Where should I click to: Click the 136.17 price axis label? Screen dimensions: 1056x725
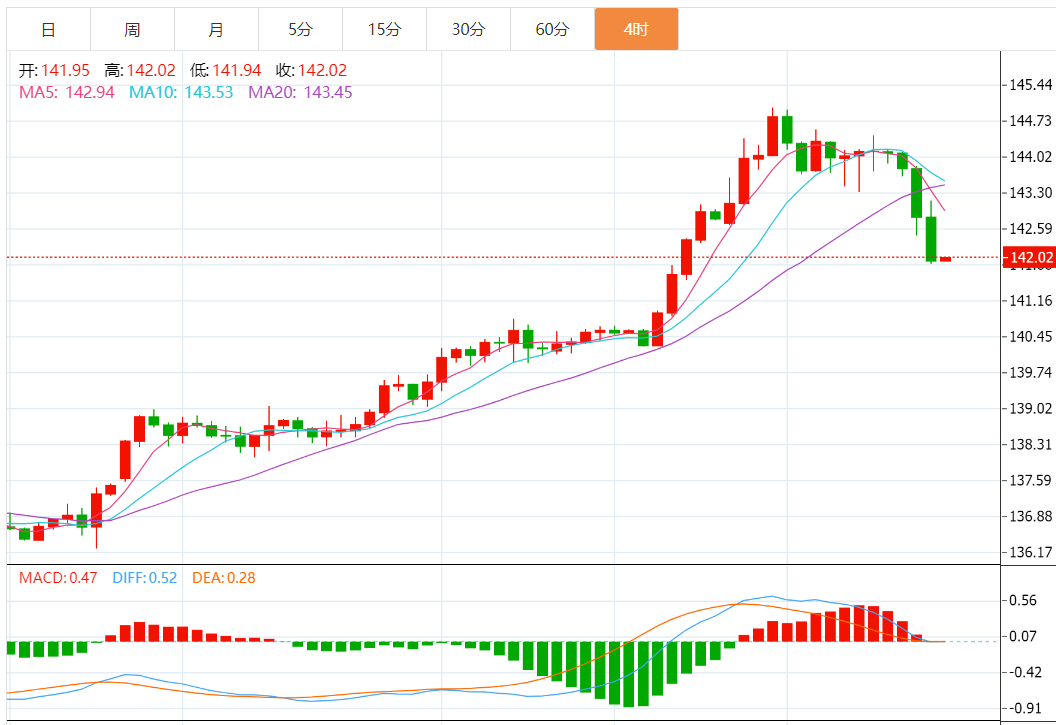[x=1030, y=553]
